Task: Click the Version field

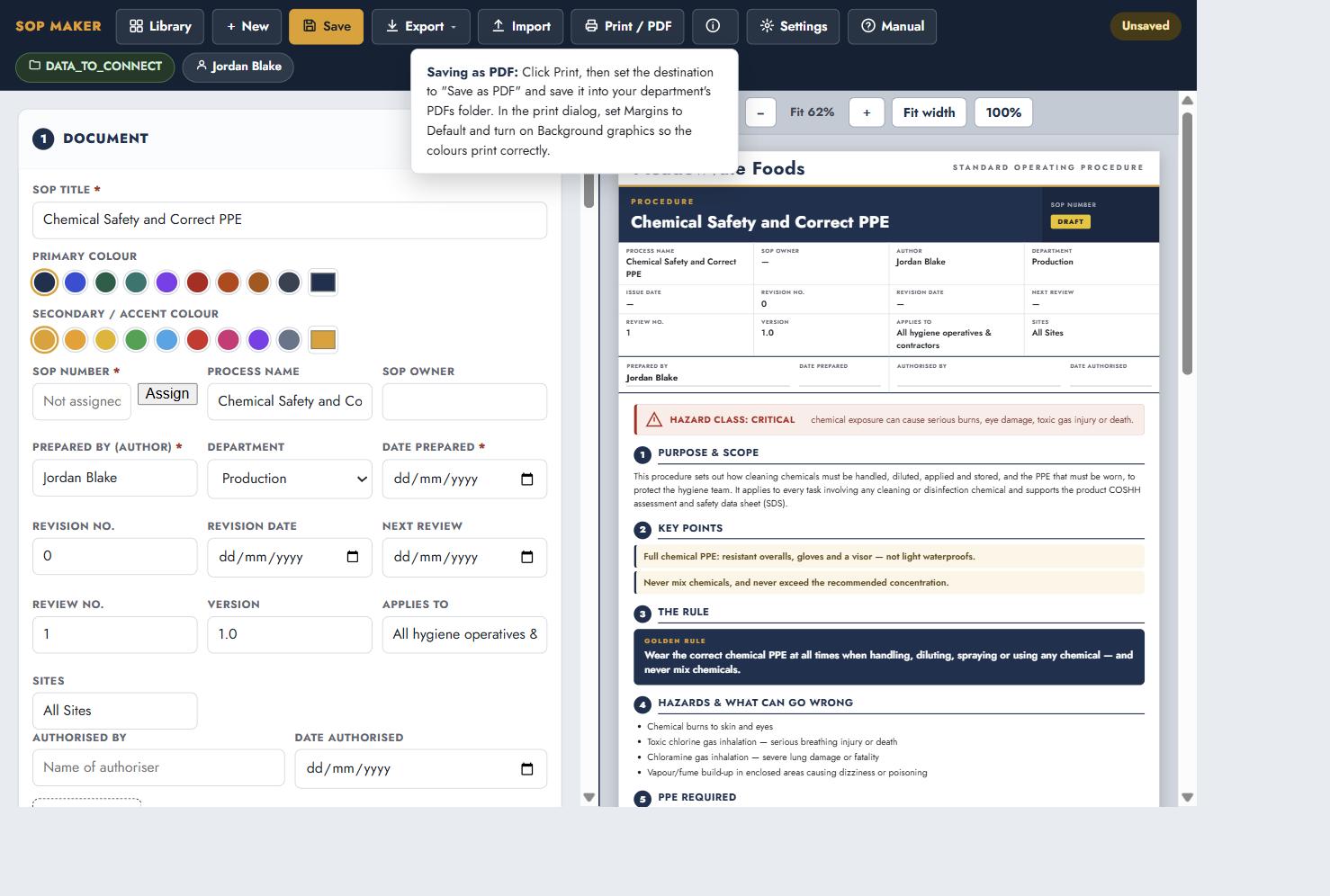Action: click(290, 634)
